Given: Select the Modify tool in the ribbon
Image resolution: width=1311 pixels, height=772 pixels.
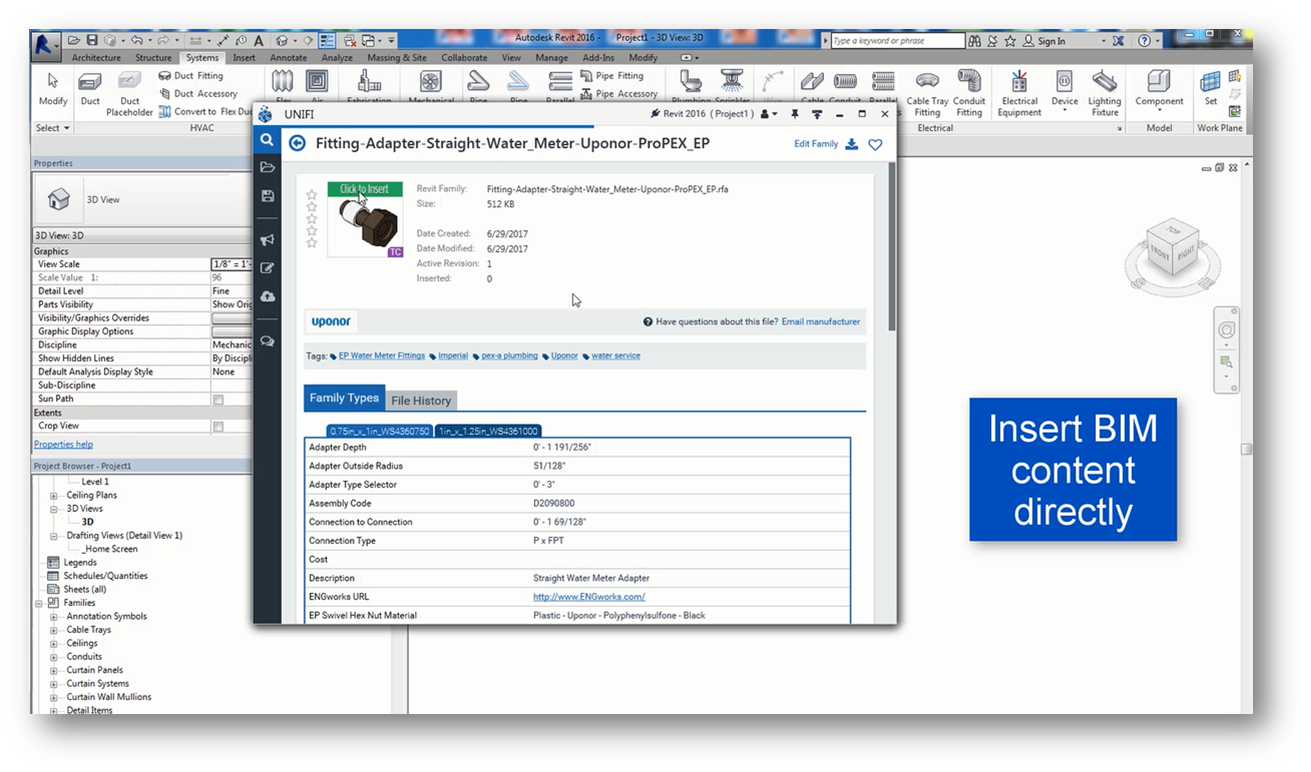Looking at the screenshot, I should pyautogui.click(x=53, y=88).
